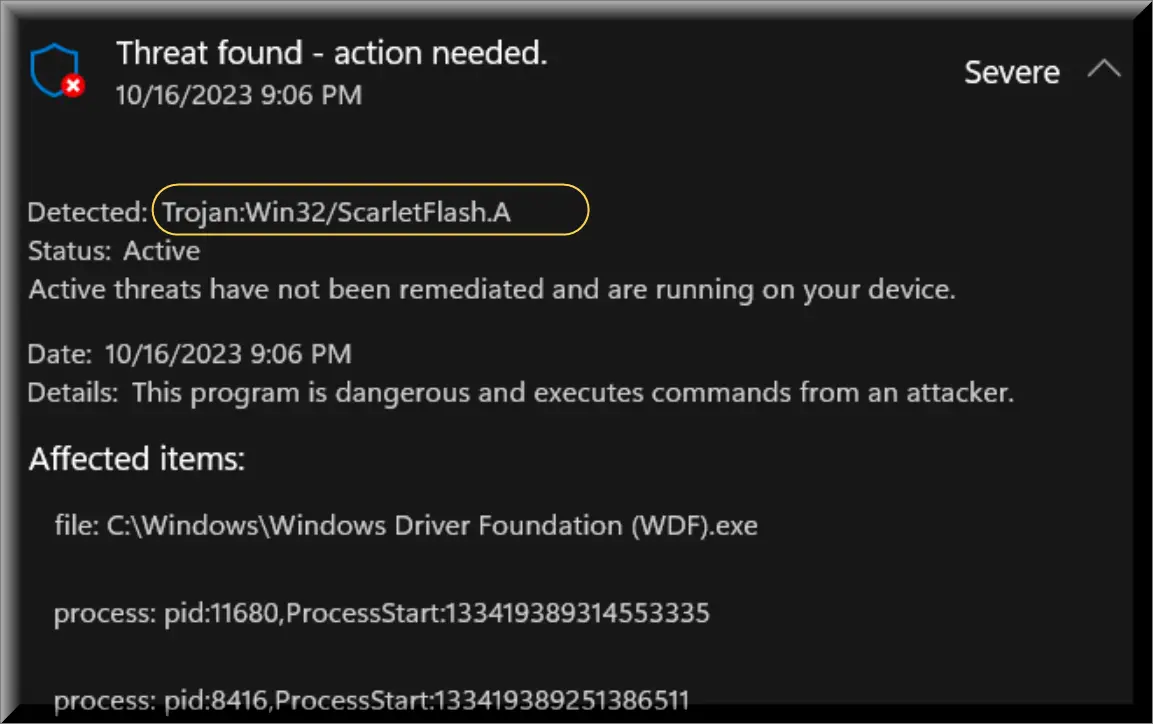Click the red error badge on shield
The image size is (1153, 724).
[73, 86]
